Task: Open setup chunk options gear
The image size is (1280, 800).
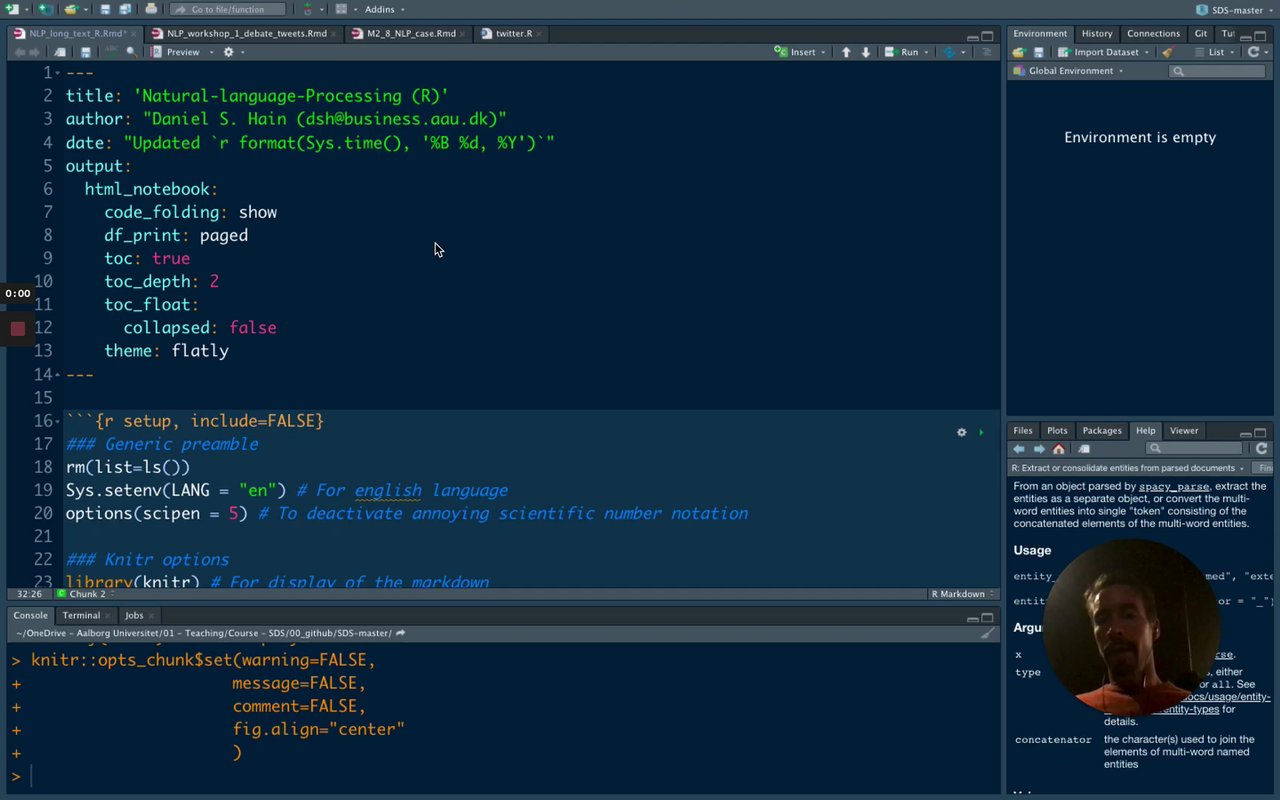Action: tap(962, 432)
